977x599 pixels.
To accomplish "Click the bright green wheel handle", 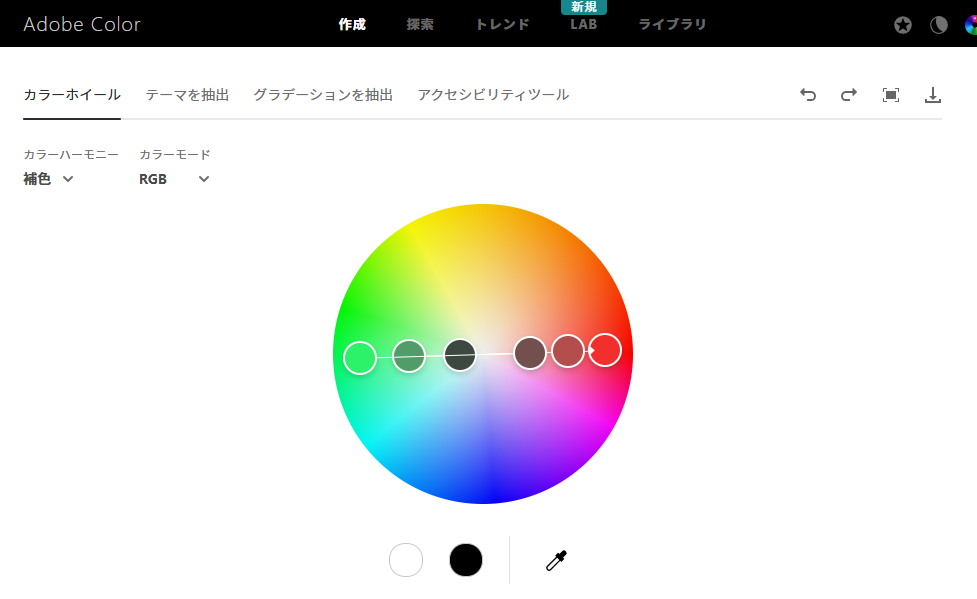I will (x=360, y=357).
